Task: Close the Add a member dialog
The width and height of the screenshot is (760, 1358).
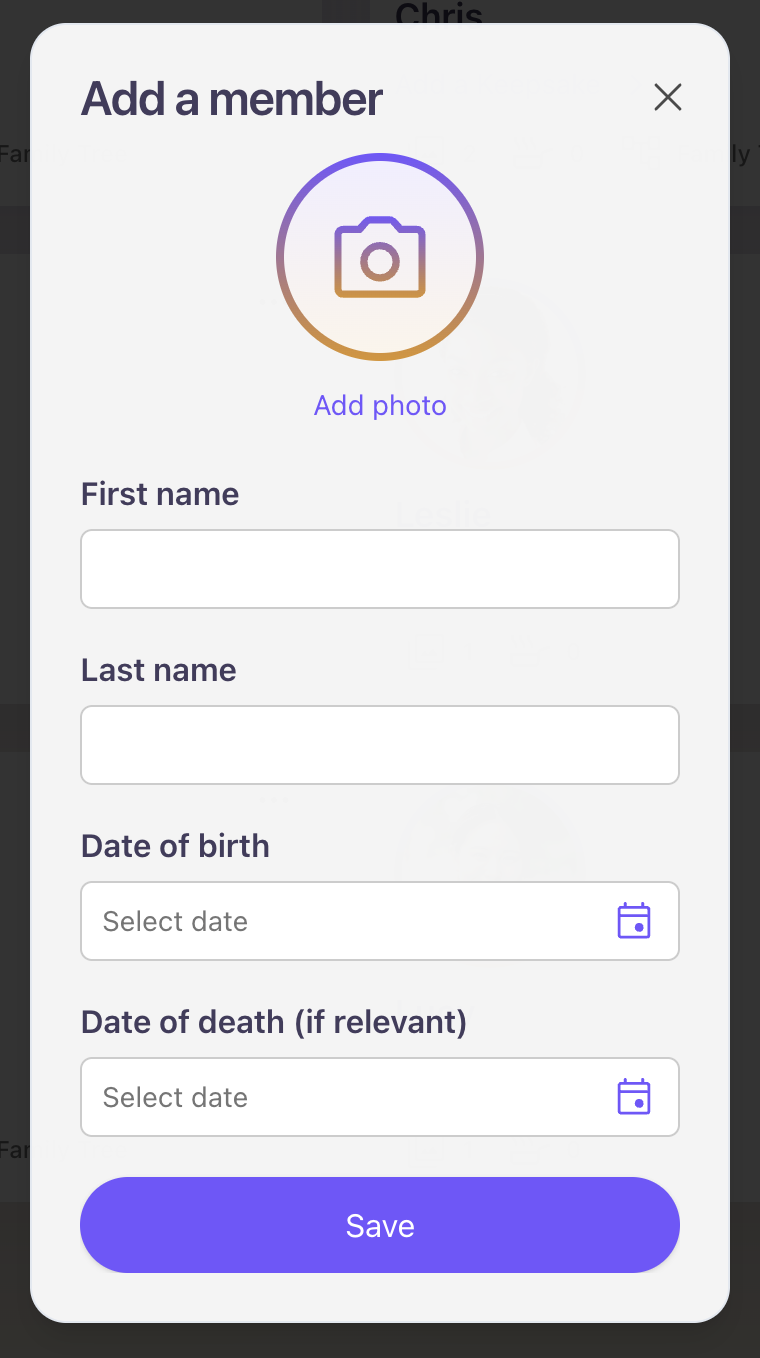Action: pyautogui.click(x=667, y=97)
